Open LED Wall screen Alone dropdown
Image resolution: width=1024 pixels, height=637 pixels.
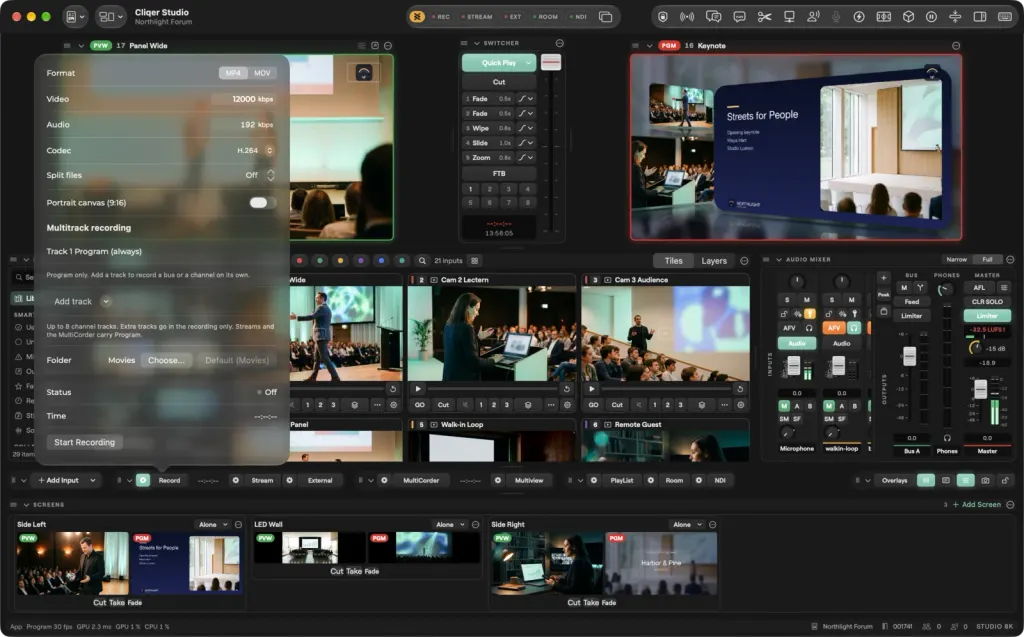point(450,525)
